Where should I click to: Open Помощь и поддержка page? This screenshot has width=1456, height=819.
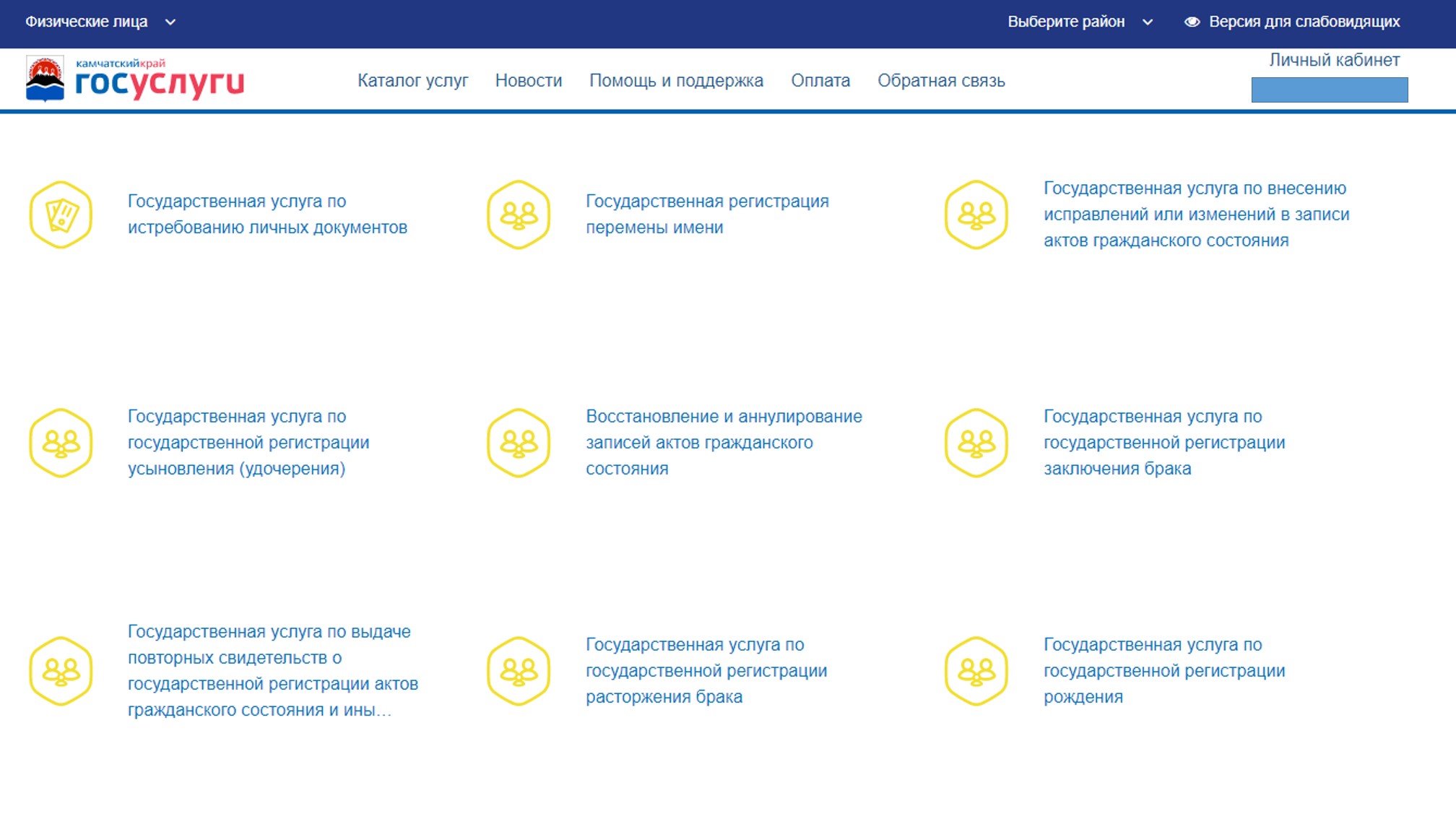676,80
